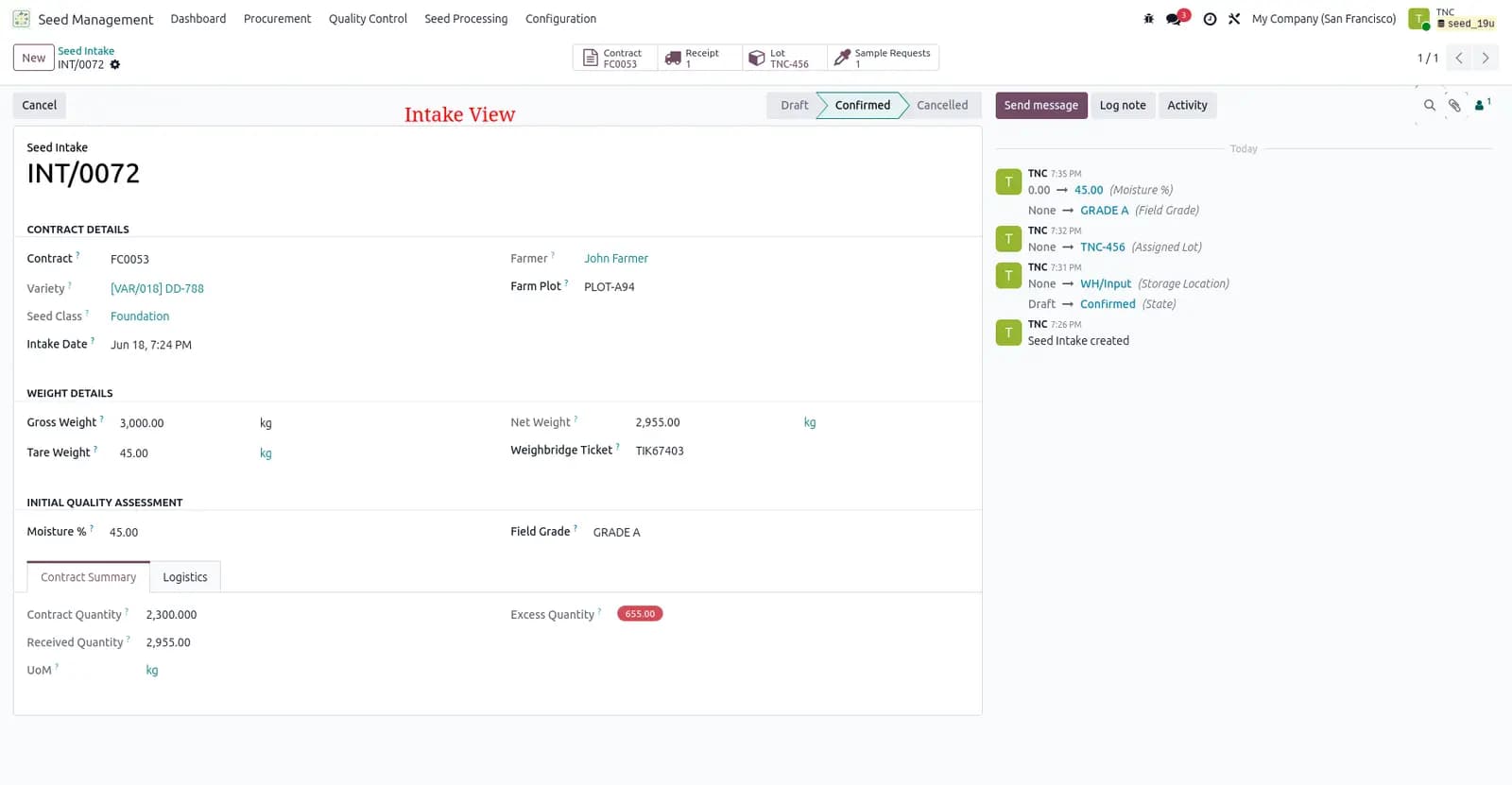The image size is (1512, 785).
Task: Open the Receipt truck smart button
Action: click(x=700, y=58)
